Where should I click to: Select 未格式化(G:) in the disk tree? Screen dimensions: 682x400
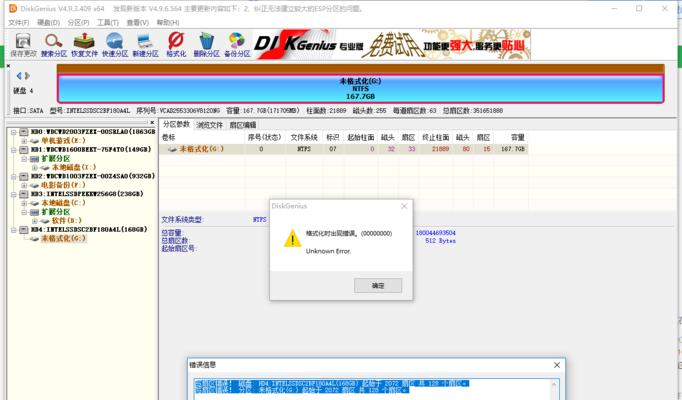[64, 239]
